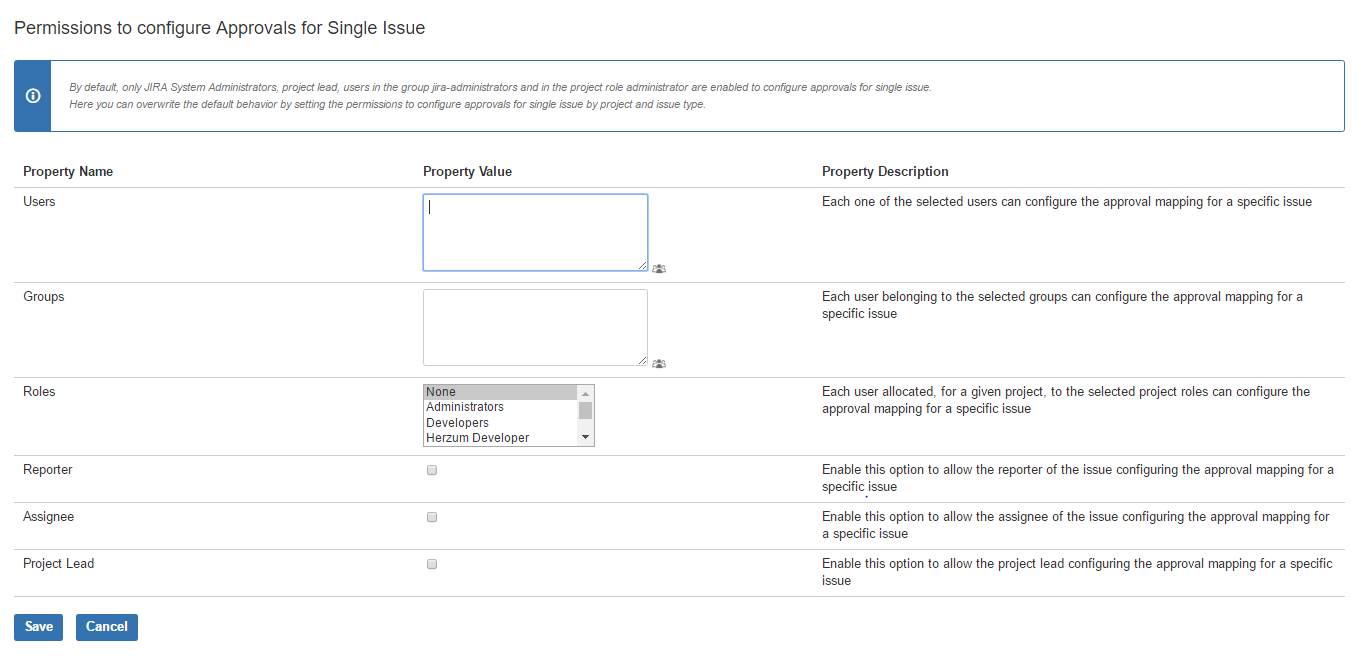Open the user picker icon beside Users field
This screenshot has height=656, width=1359.
[x=659, y=269]
